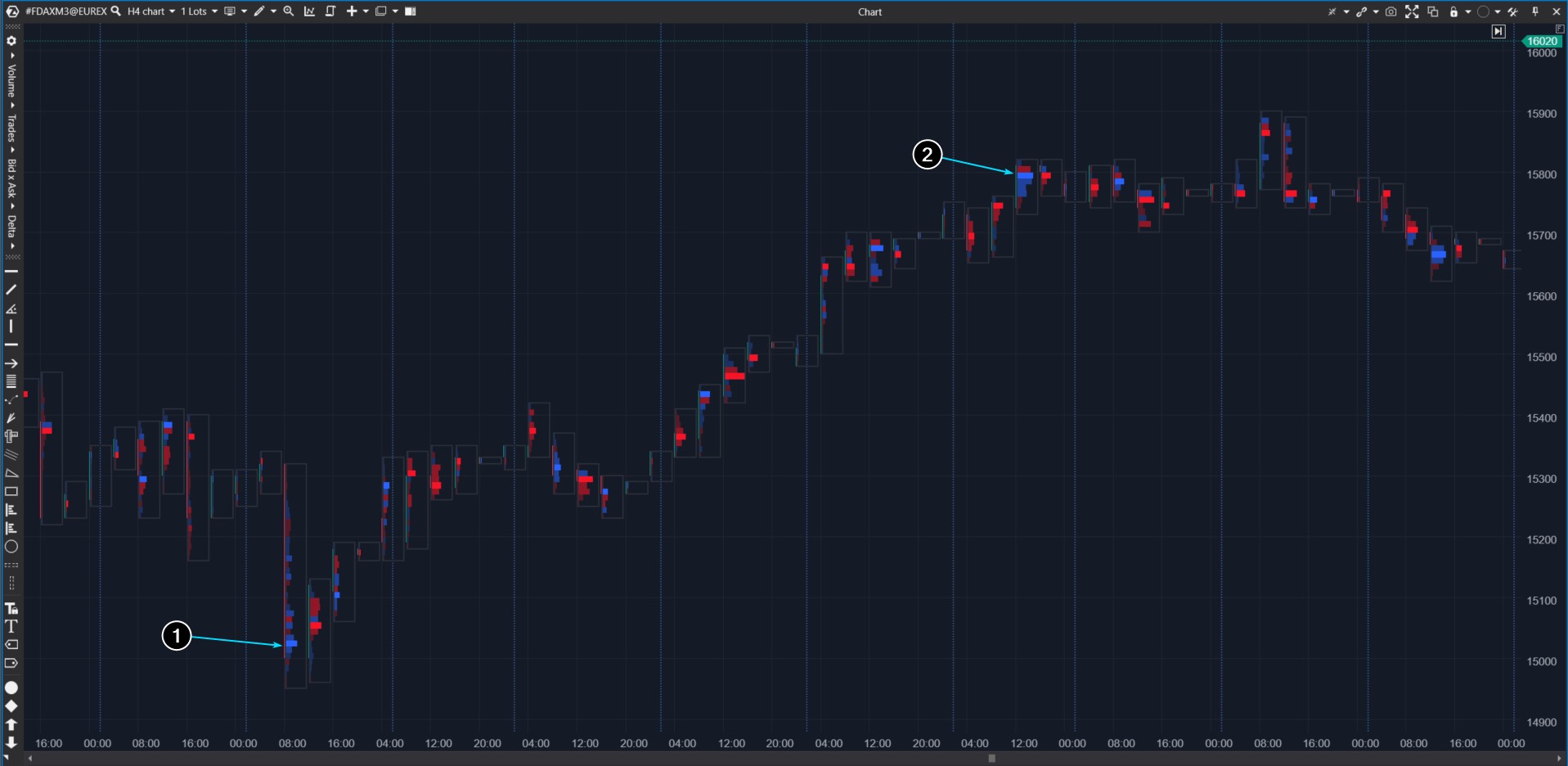Screen dimensions: 1568x766
Task: Click the zoom magnifier tool
Action: (289, 11)
